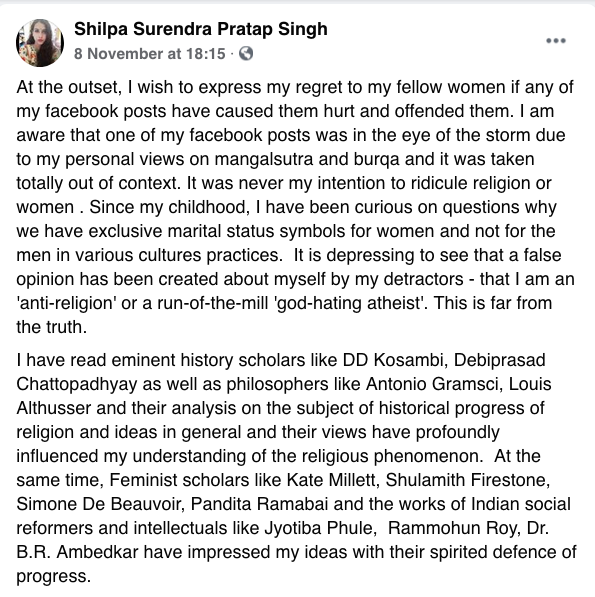Click the name 'B.R. Ambedkar'
This screenshot has height=597, width=595.
[x=77, y=552]
